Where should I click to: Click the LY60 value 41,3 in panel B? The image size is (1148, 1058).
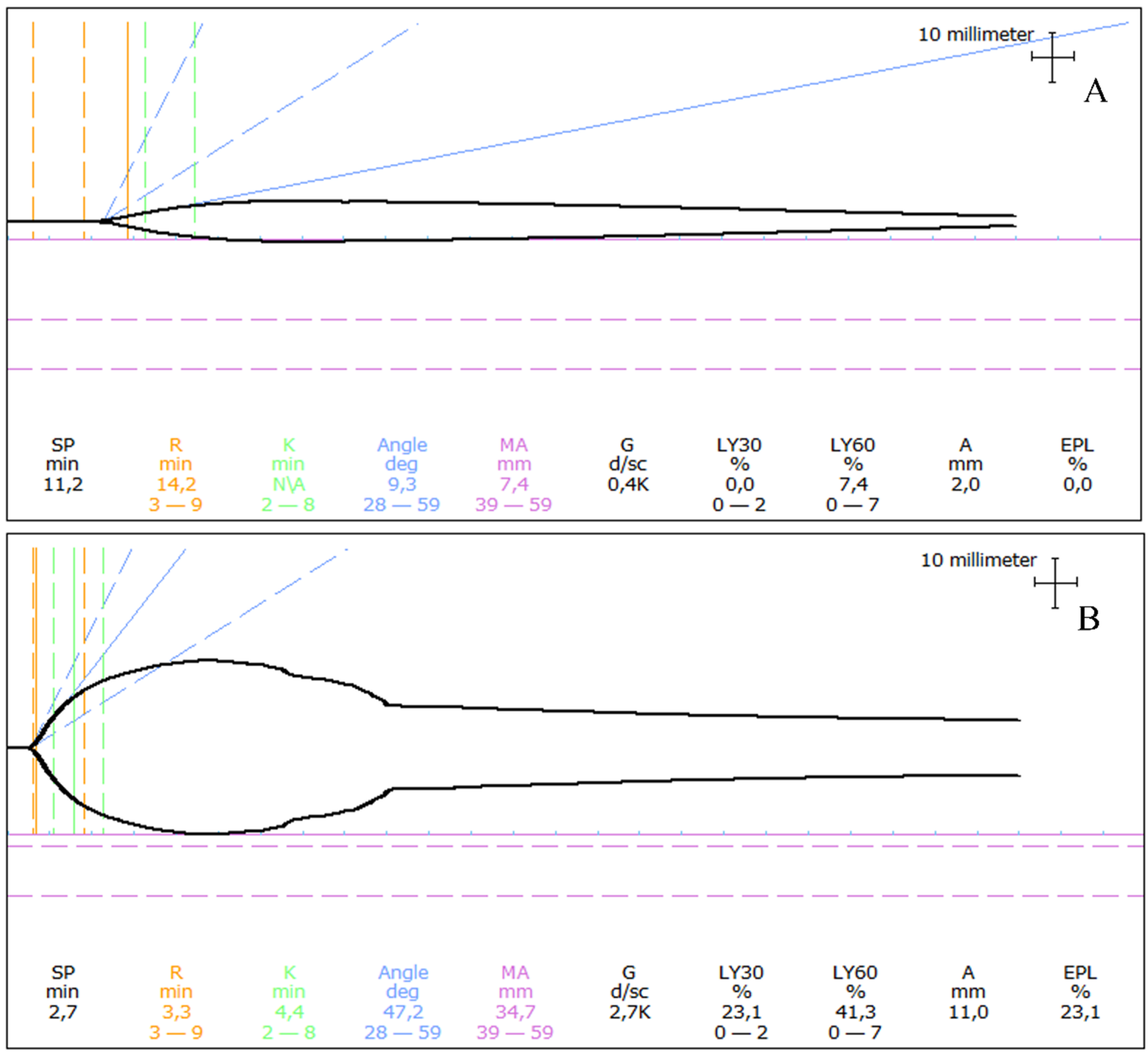855,1012
